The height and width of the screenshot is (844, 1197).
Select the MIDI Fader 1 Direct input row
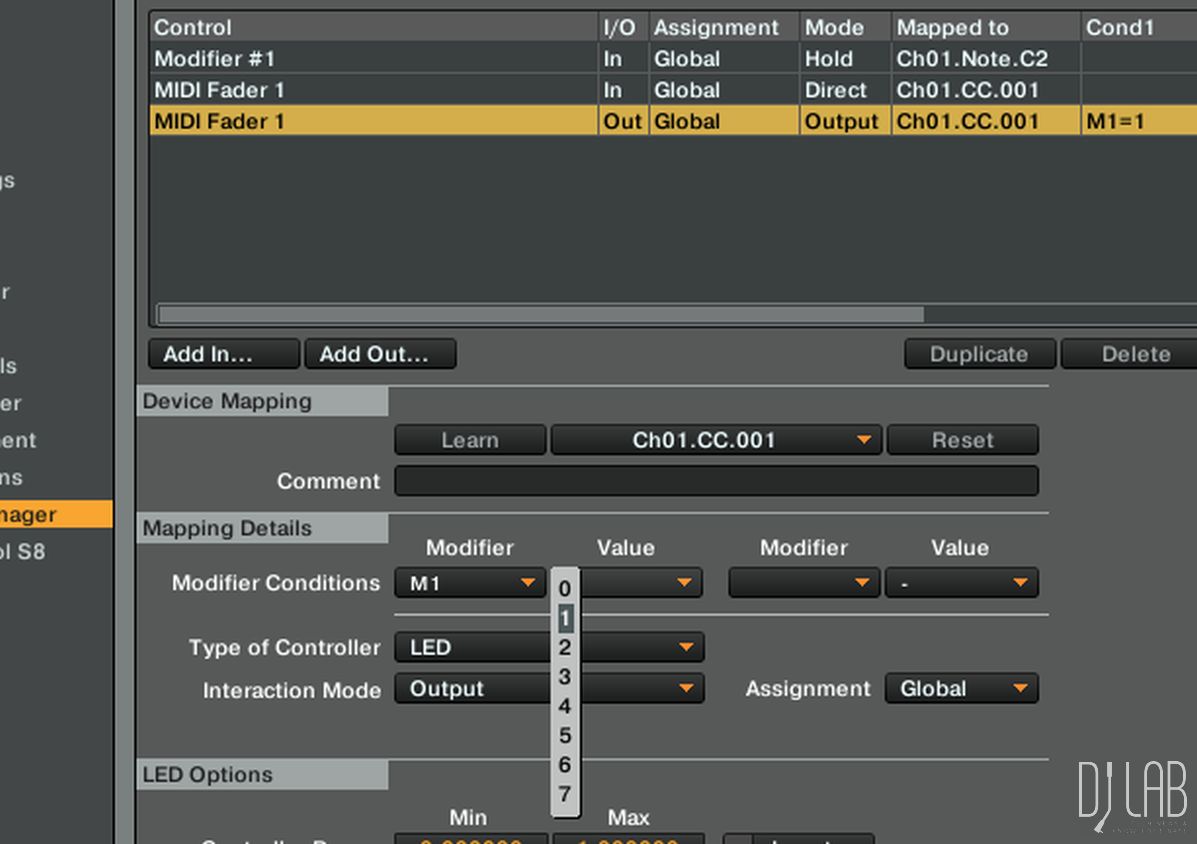[370, 90]
